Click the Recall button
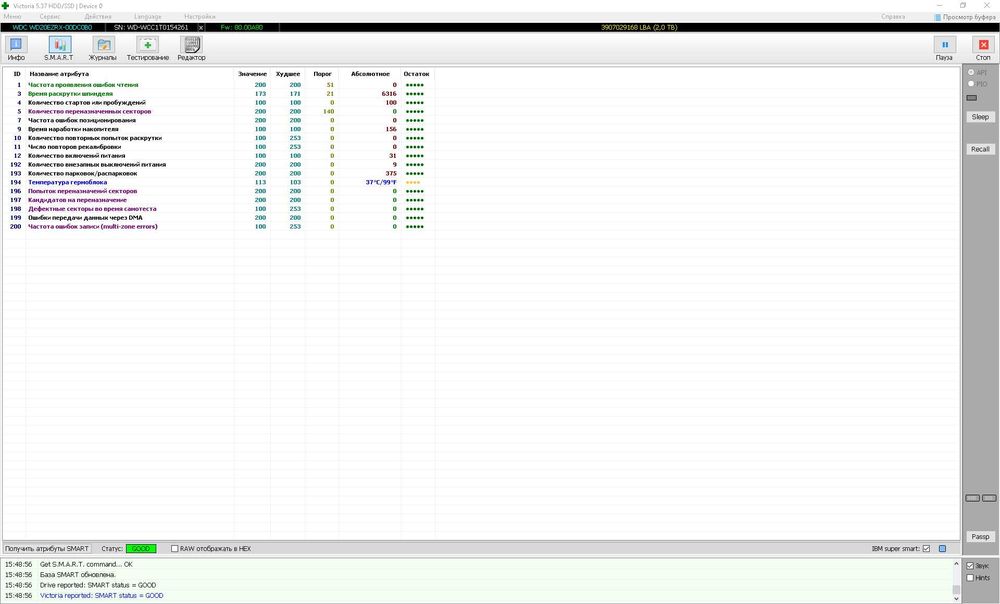This screenshot has width=1000, height=604. (980, 149)
